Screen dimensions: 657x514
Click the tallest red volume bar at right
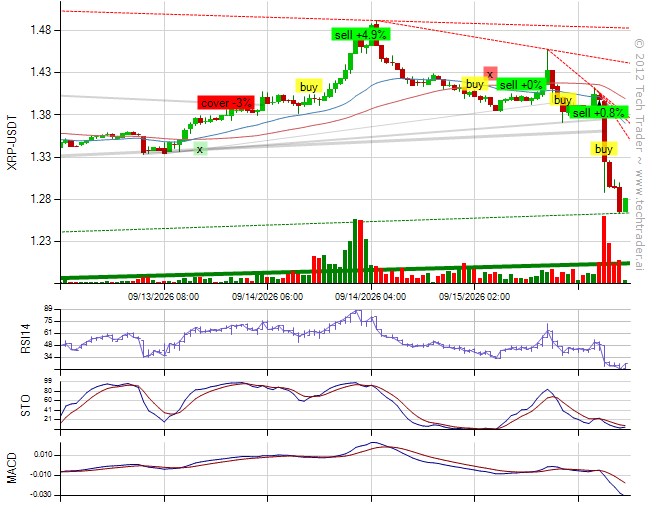coord(604,250)
